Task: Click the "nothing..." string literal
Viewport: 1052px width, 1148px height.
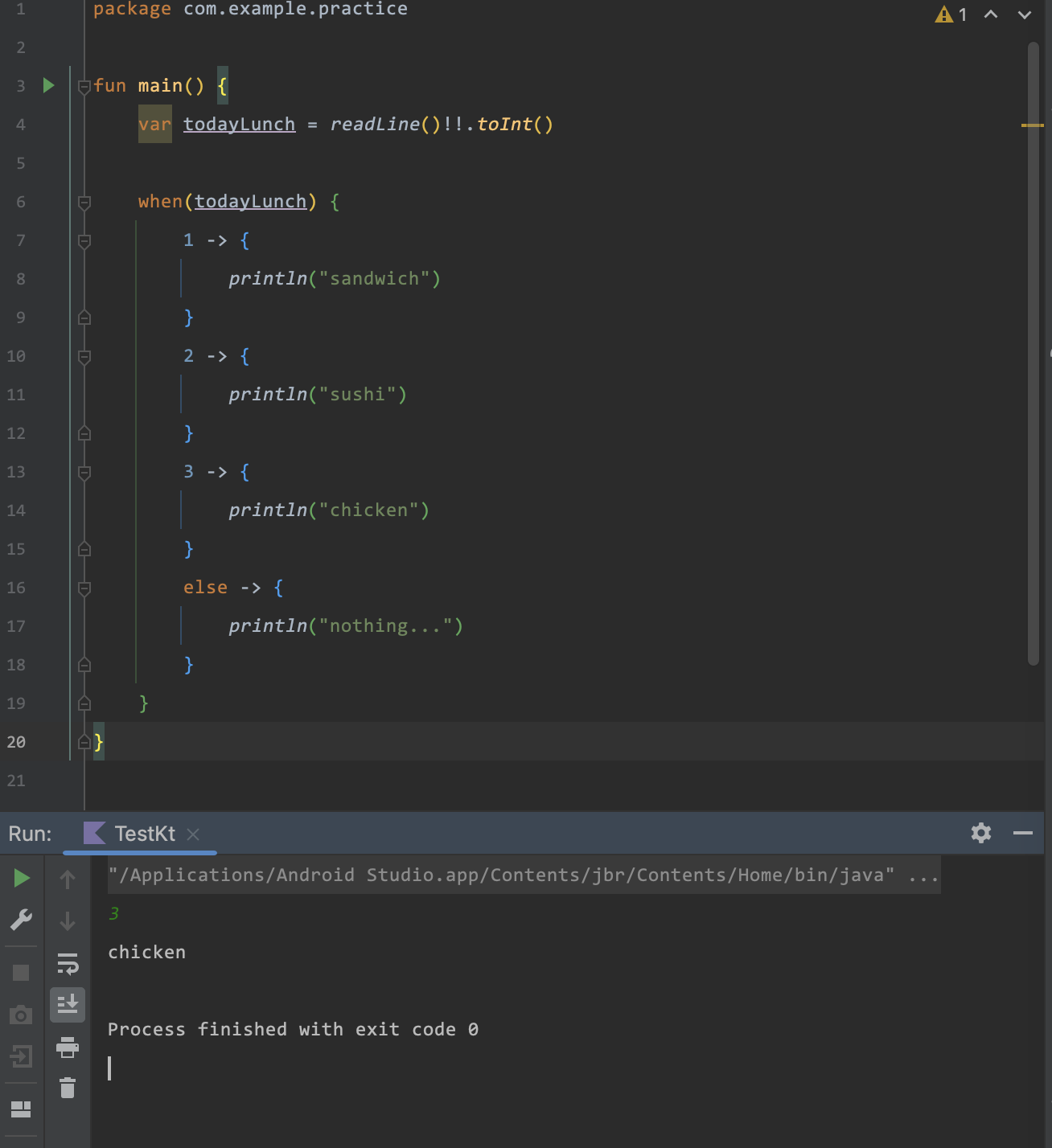Action: coord(385,625)
